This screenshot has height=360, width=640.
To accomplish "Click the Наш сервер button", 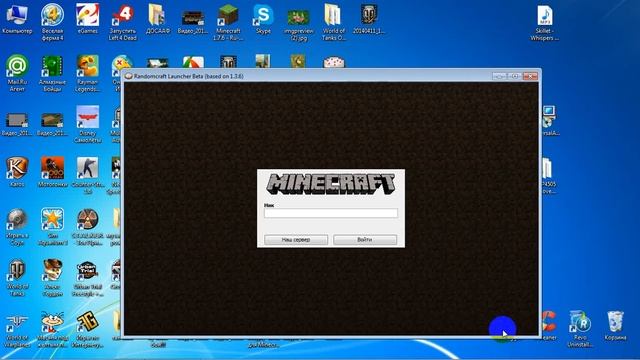I will coord(296,240).
